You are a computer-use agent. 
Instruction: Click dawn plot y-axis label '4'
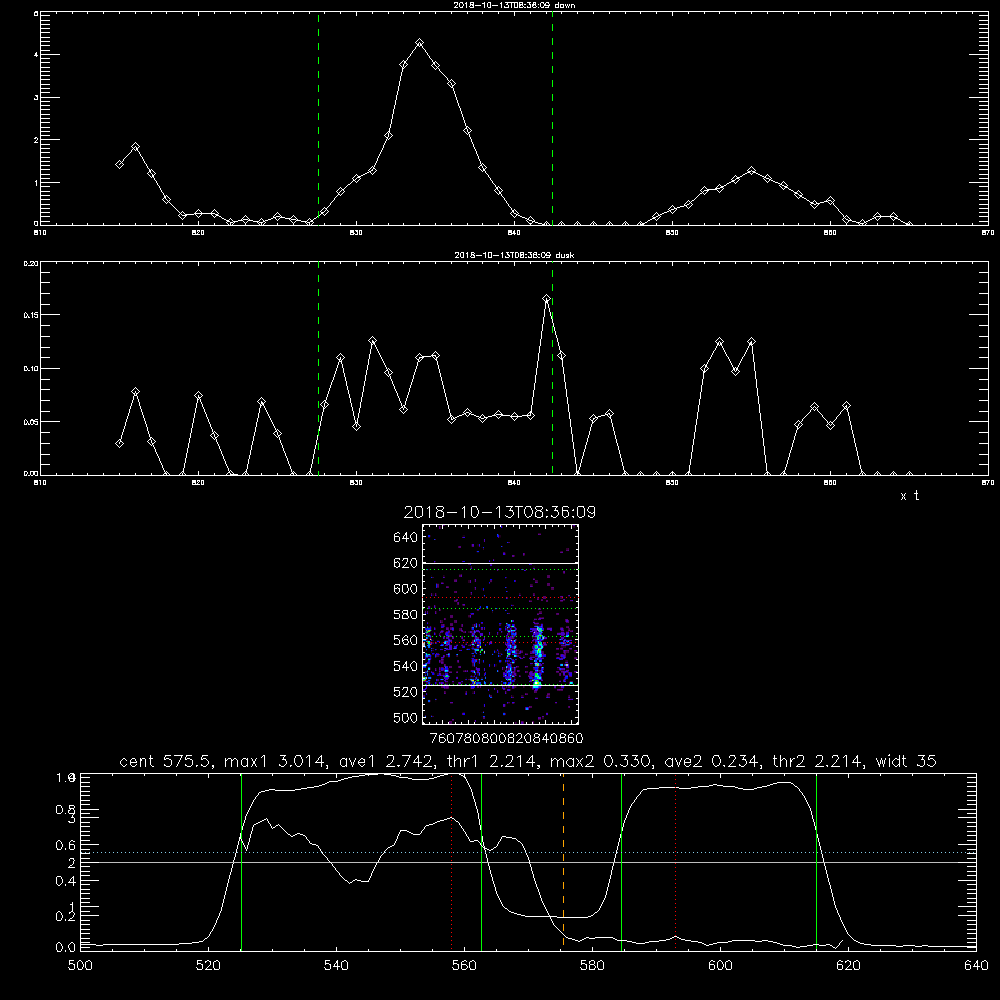pos(36,55)
